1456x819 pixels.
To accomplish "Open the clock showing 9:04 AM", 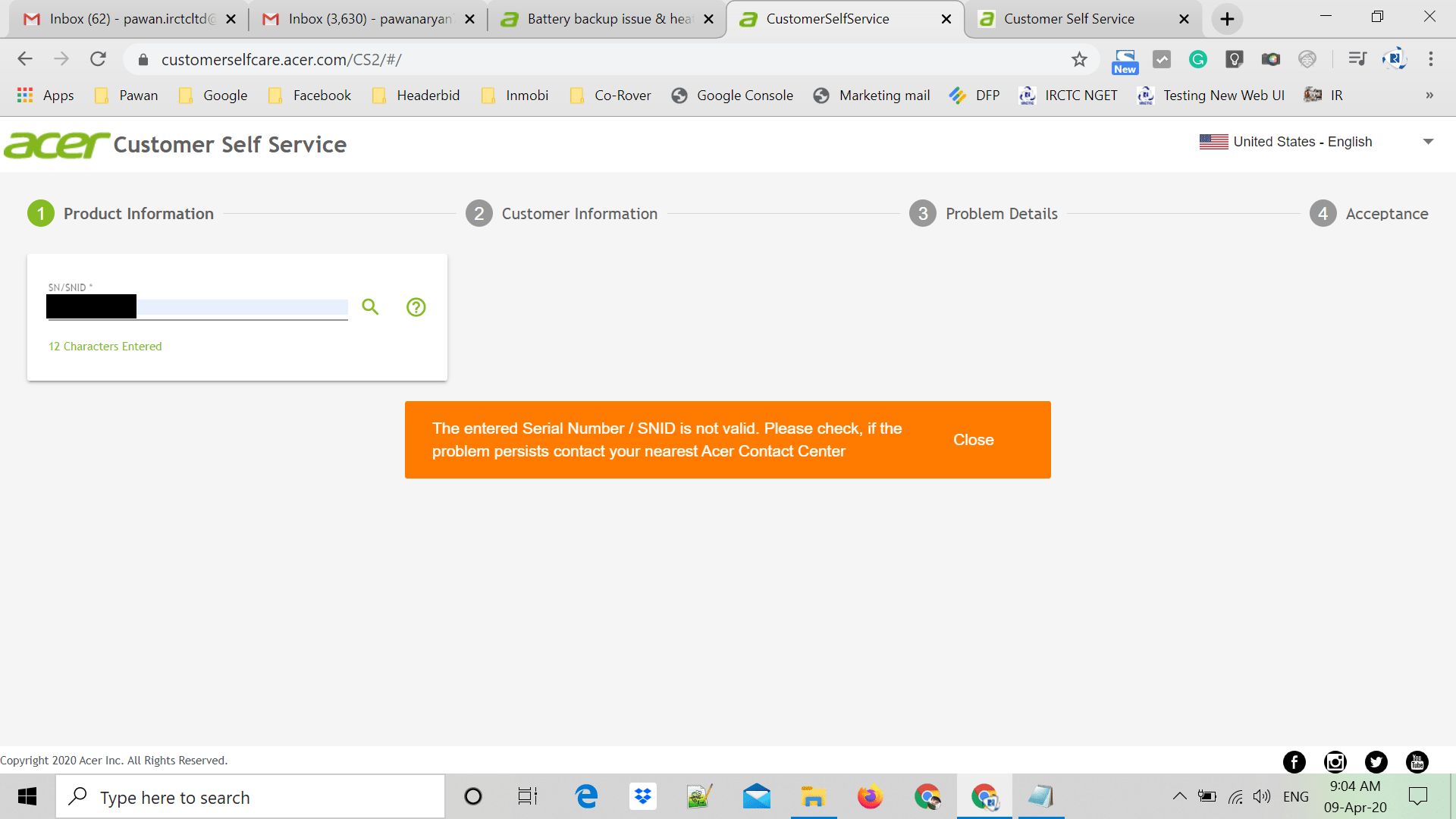I will [1355, 796].
